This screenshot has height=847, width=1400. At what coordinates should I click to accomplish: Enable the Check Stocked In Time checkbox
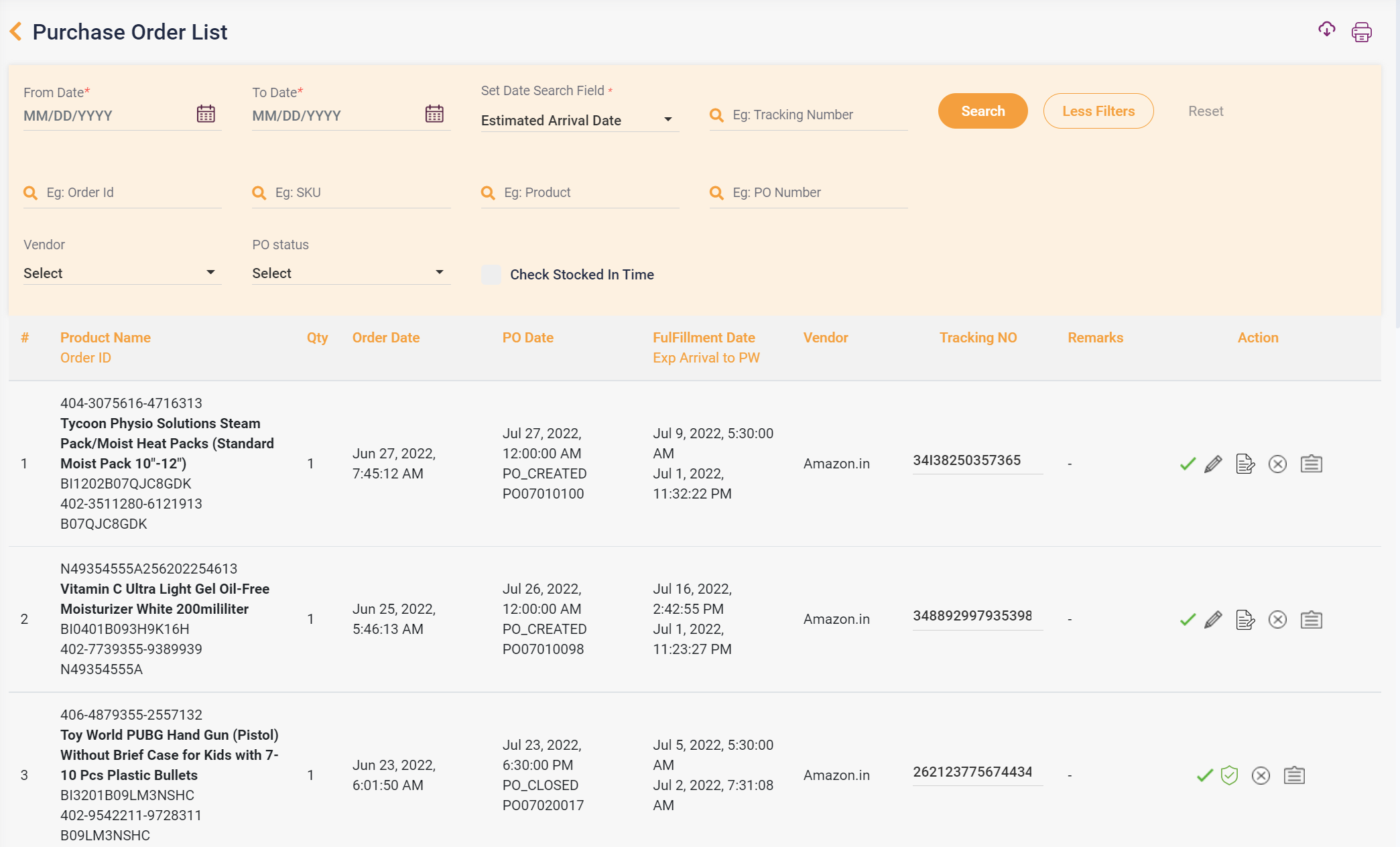(x=491, y=275)
